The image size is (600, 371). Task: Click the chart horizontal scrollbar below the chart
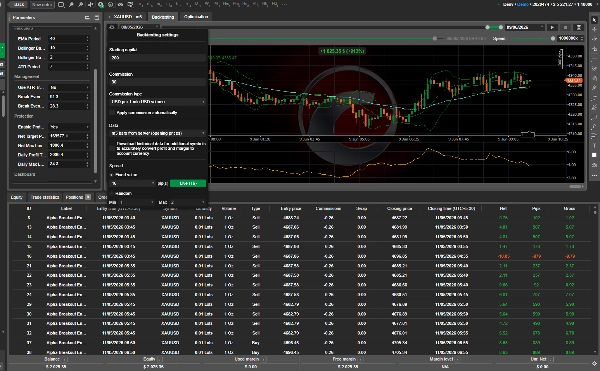pos(576,187)
